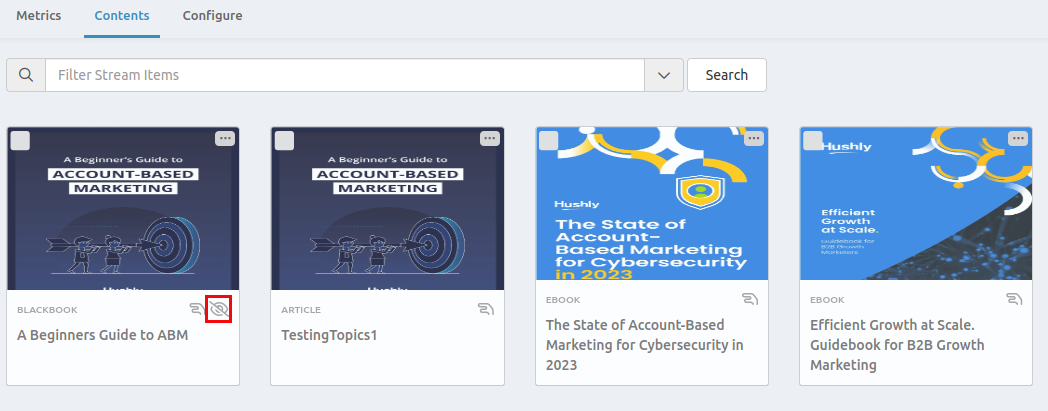Select checkbox on Efficient Growth at Scale card
Image resolution: width=1048 pixels, height=411 pixels.
point(813,141)
